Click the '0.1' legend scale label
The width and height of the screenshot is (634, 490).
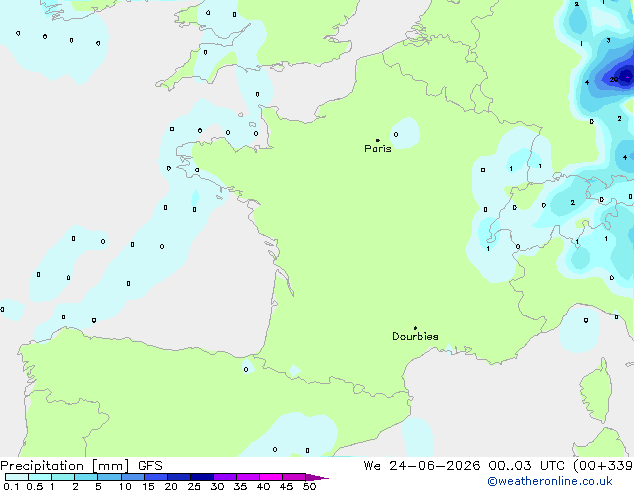[11, 486]
